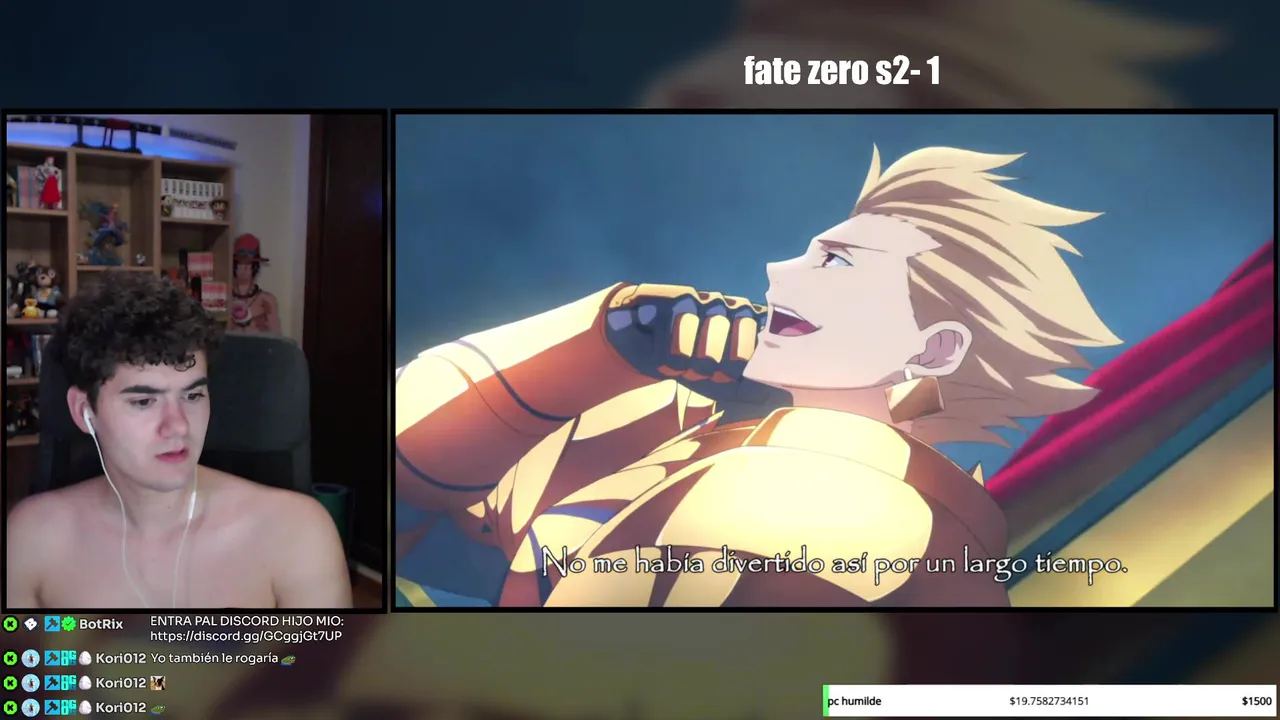Click OG badge in the last chat message
Image resolution: width=1280 pixels, height=720 pixels.
(x=68, y=708)
